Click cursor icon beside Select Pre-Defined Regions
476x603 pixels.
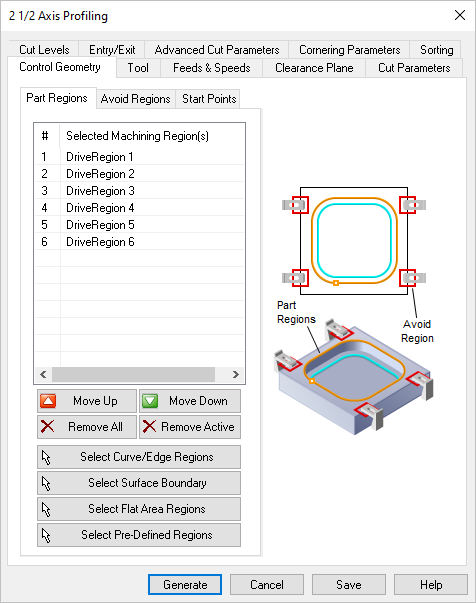(46, 535)
